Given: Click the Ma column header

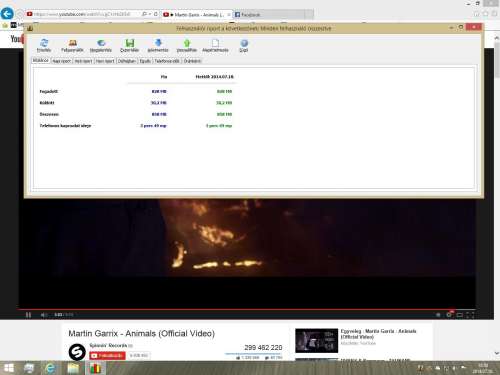Looking at the screenshot, I should (x=164, y=77).
